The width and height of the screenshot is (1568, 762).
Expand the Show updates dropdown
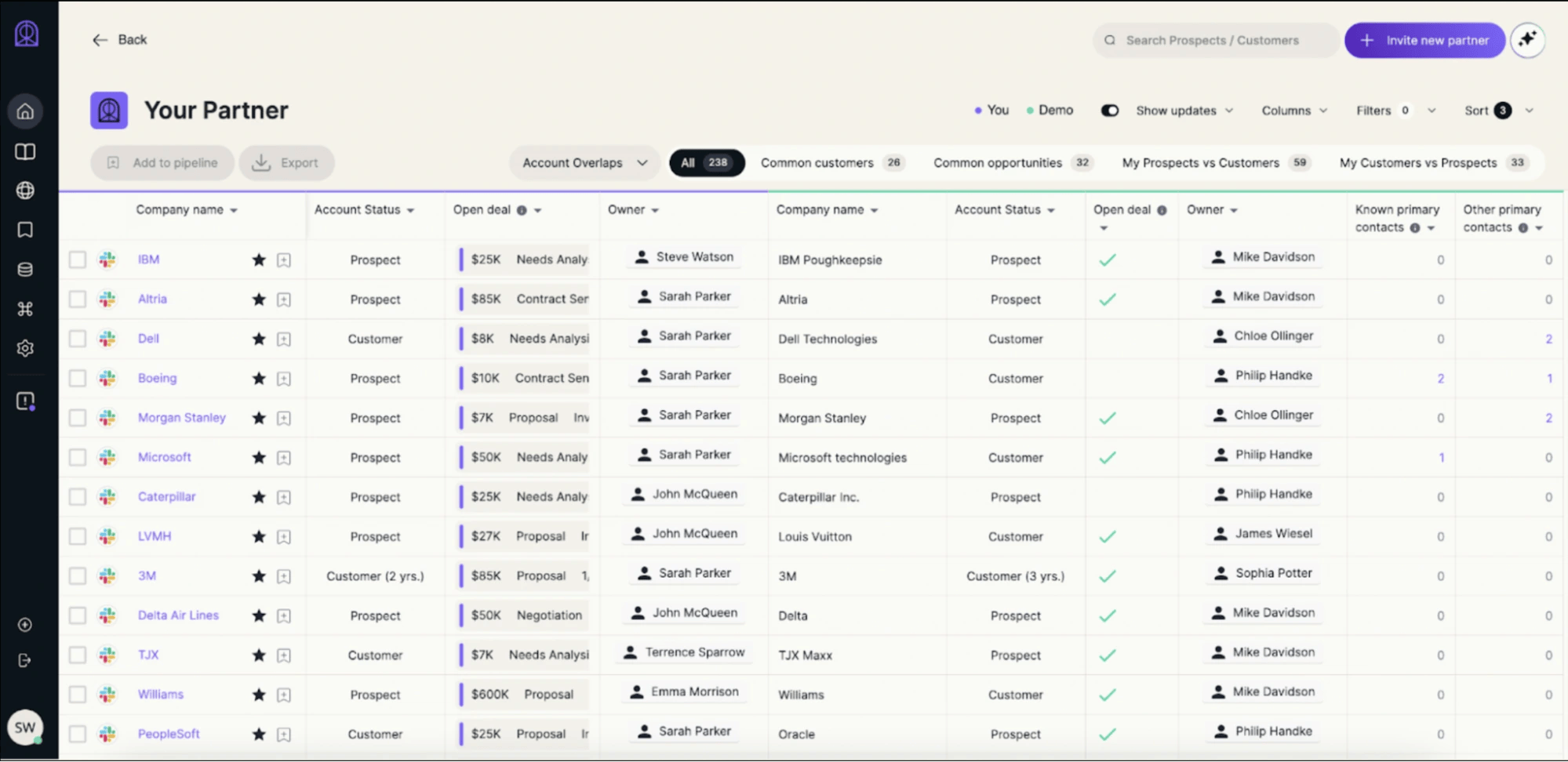click(1185, 111)
